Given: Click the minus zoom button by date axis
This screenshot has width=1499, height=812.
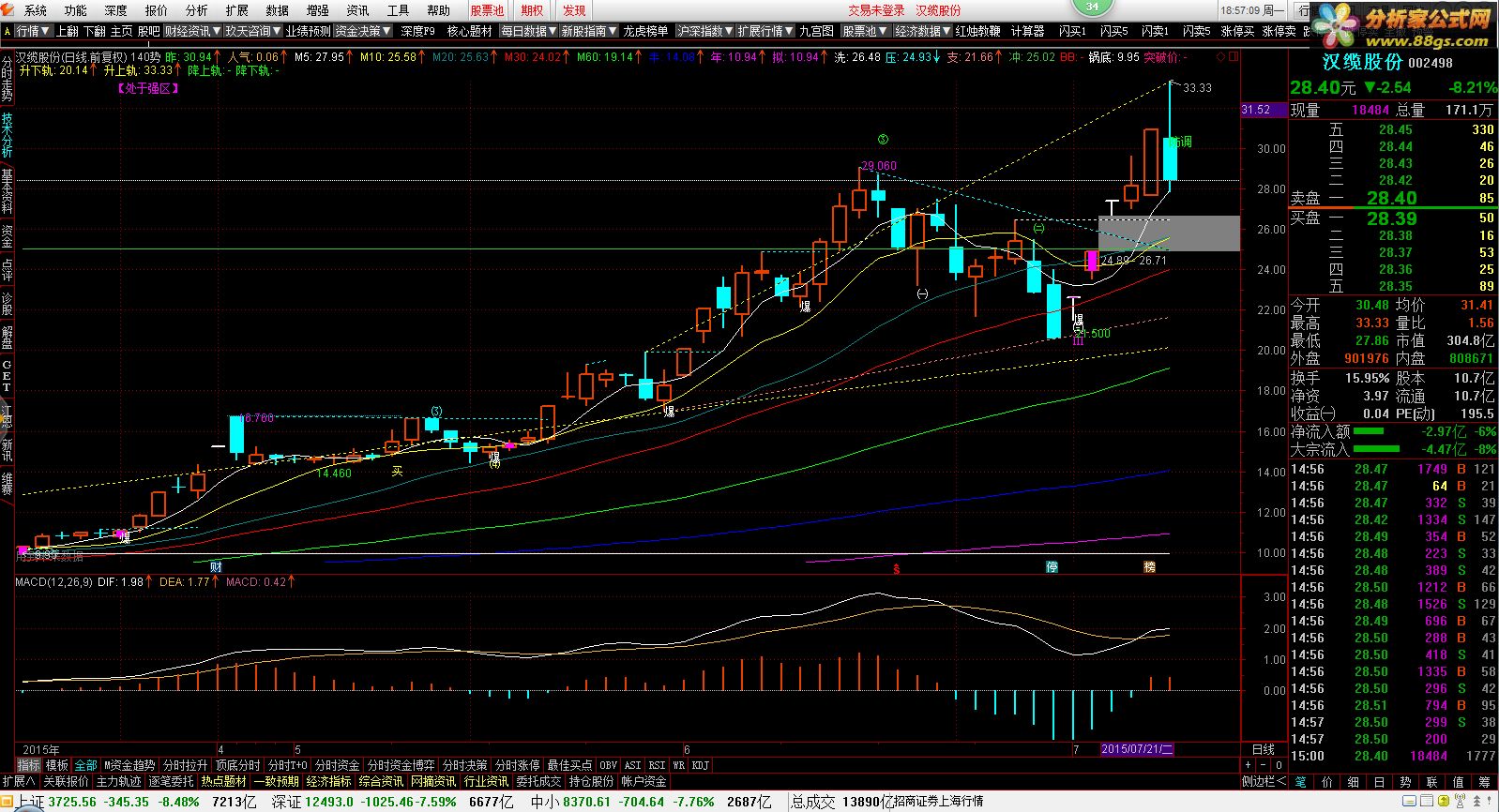Looking at the screenshot, I should tap(1263, 765).
